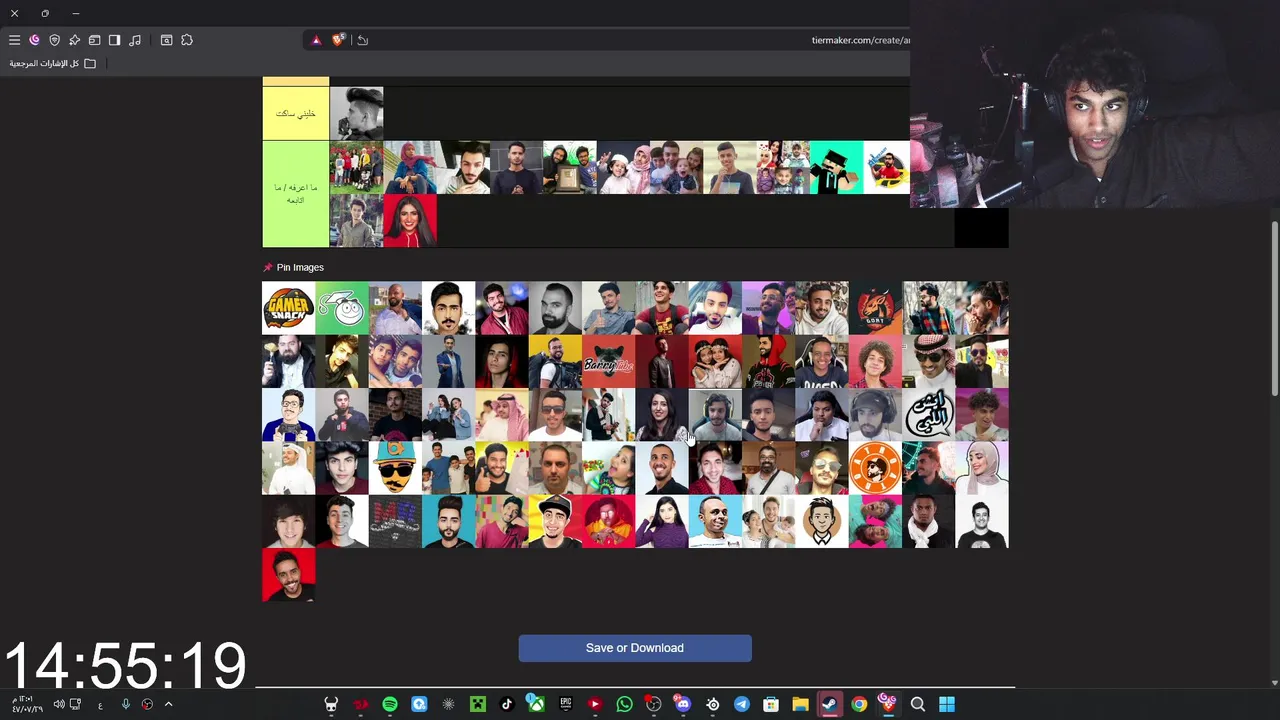The height and width of the screenshot is (720, 1280).
Task: Click the system tray volume icon
Action: [x=59, y=704]
